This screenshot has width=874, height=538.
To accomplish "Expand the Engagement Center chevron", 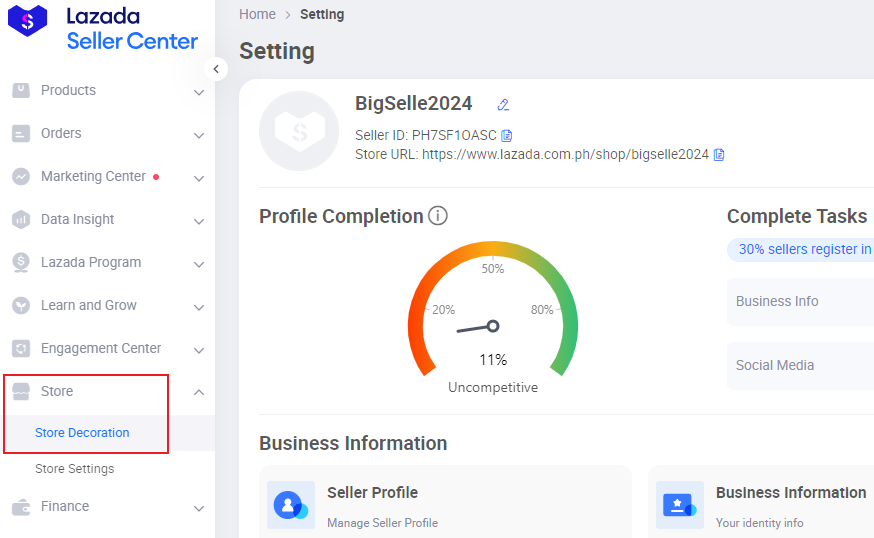I will click(x=199, y=350).
